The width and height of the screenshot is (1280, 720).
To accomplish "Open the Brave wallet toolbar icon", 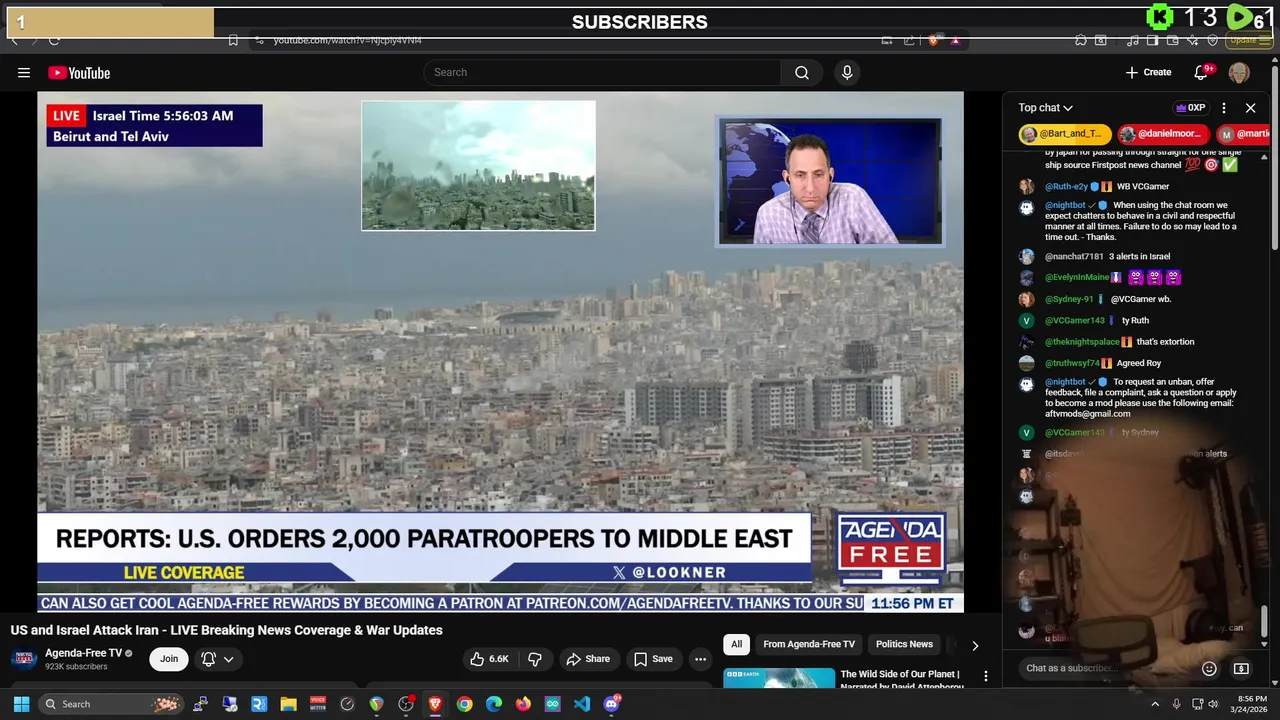I will point(1172,40).
